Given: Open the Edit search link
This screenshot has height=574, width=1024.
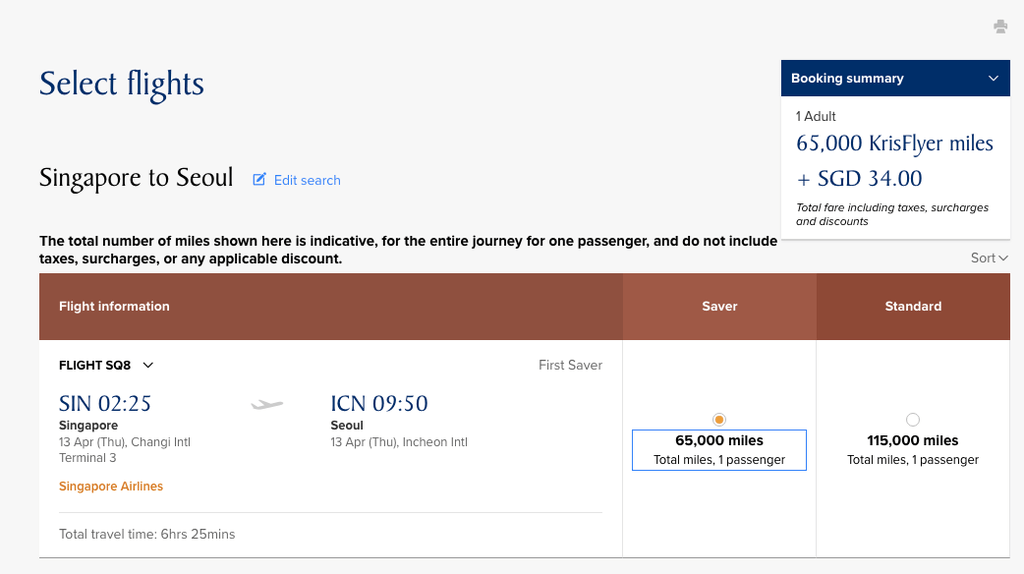Looking at the screenshot, I should coord(307,180).
